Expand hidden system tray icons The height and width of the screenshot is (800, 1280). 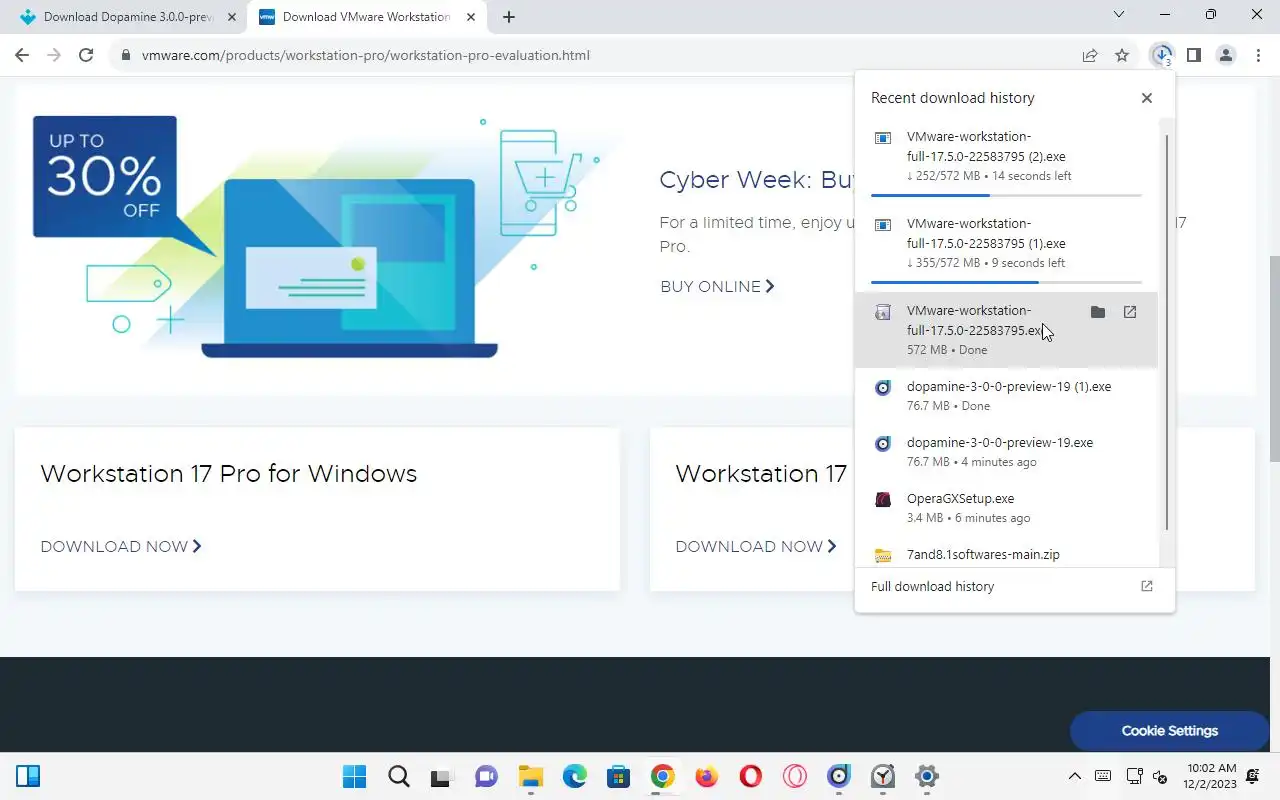(x=1075, y=776)
